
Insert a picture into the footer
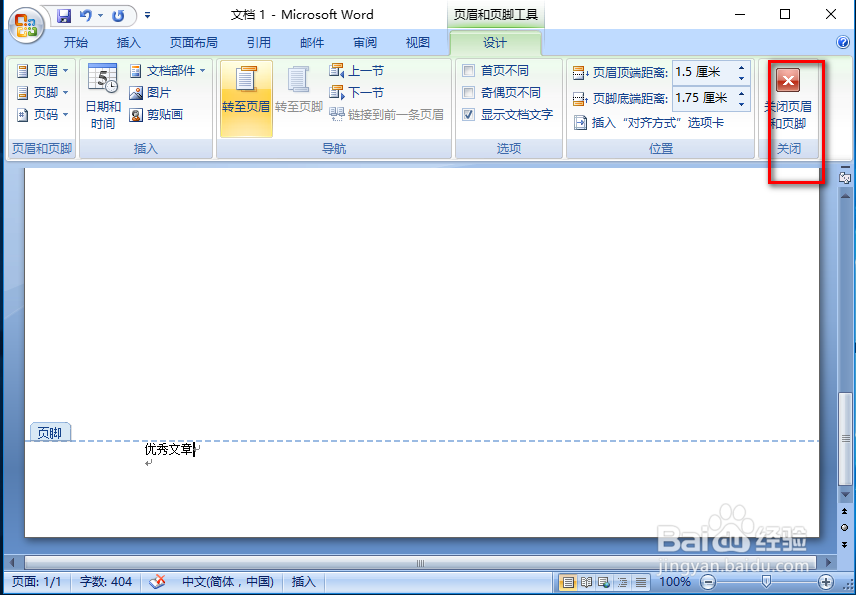pos(151,91)
